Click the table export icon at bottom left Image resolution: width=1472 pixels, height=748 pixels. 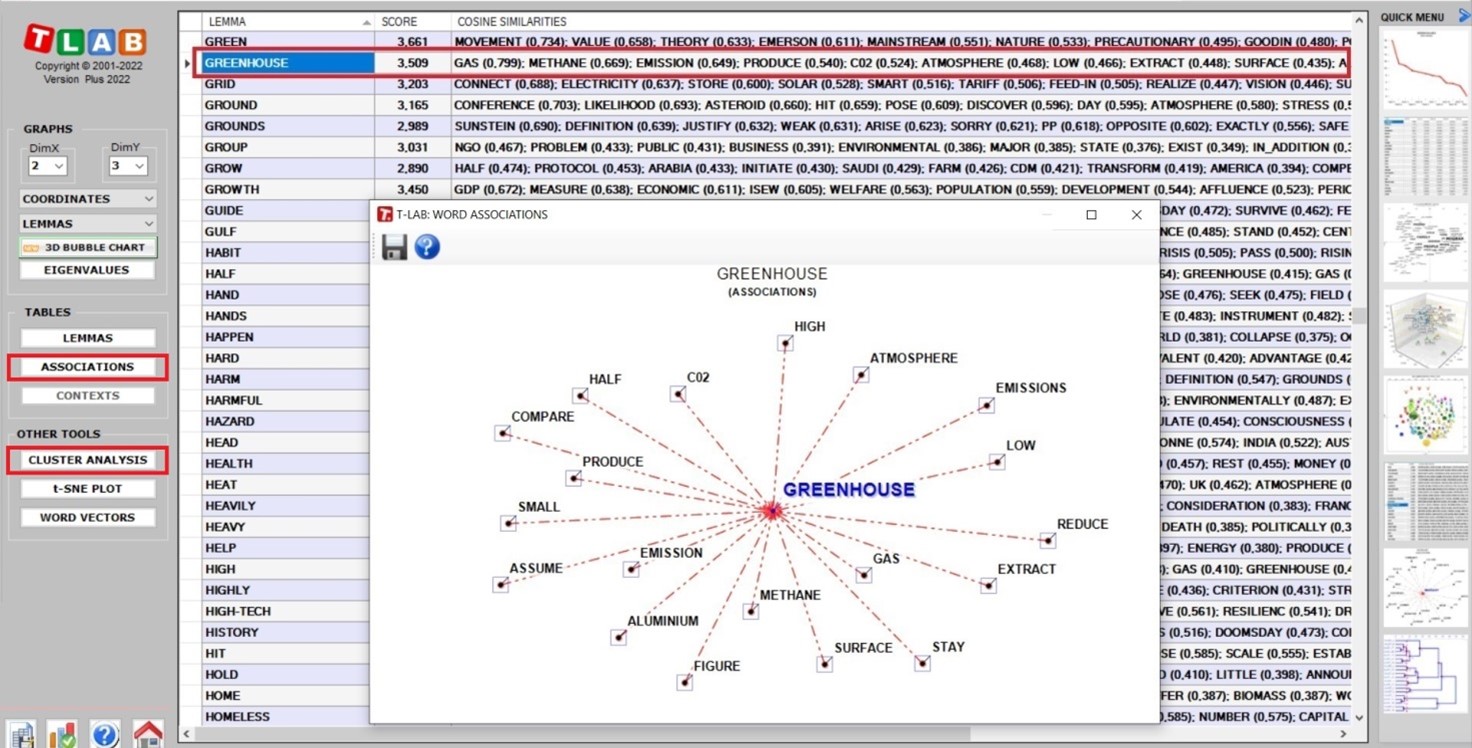click(21, 735)
